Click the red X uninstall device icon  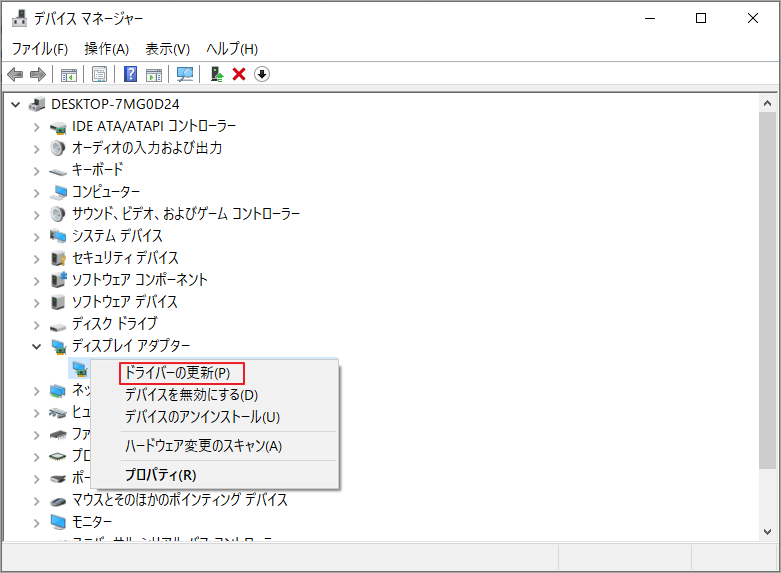[239, 74]
